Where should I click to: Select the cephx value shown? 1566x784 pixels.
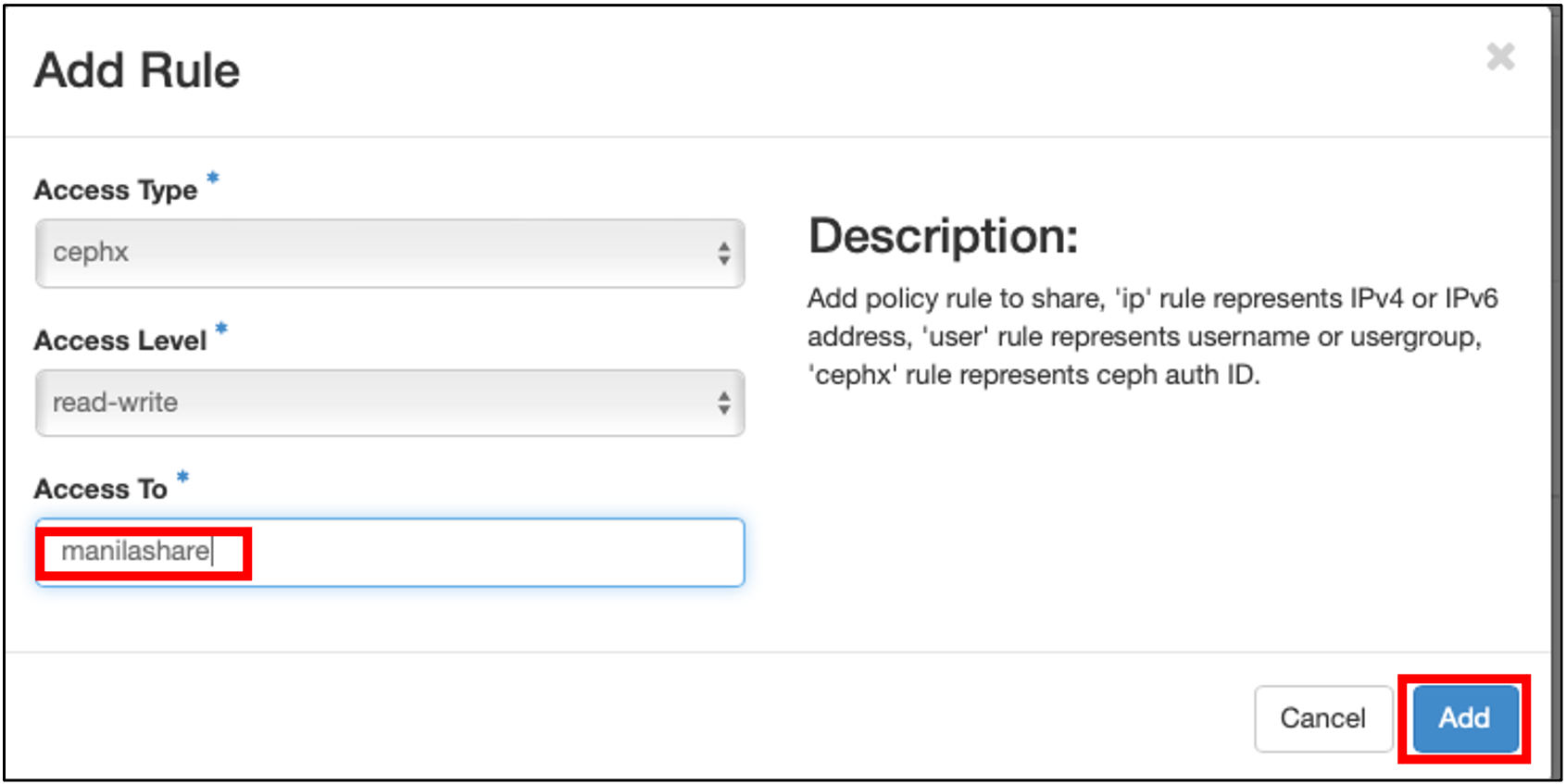click(91, 253)
